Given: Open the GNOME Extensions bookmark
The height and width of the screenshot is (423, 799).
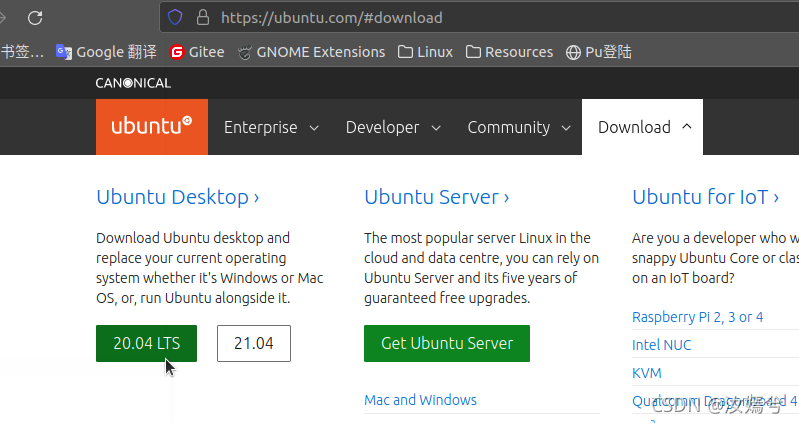Looking at the screenshot, I should (x=310, y=52).
